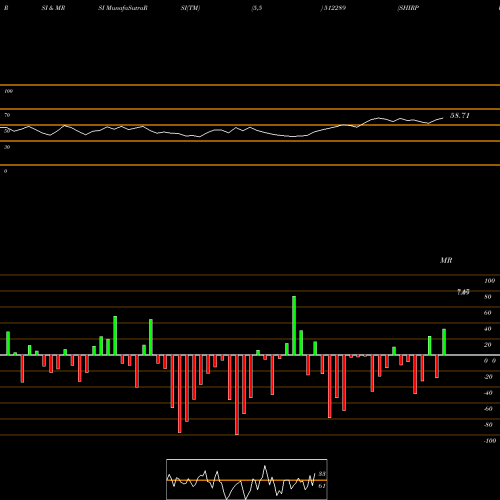Click the 'SI MunafaSutraR' header text

pos(123,8)
